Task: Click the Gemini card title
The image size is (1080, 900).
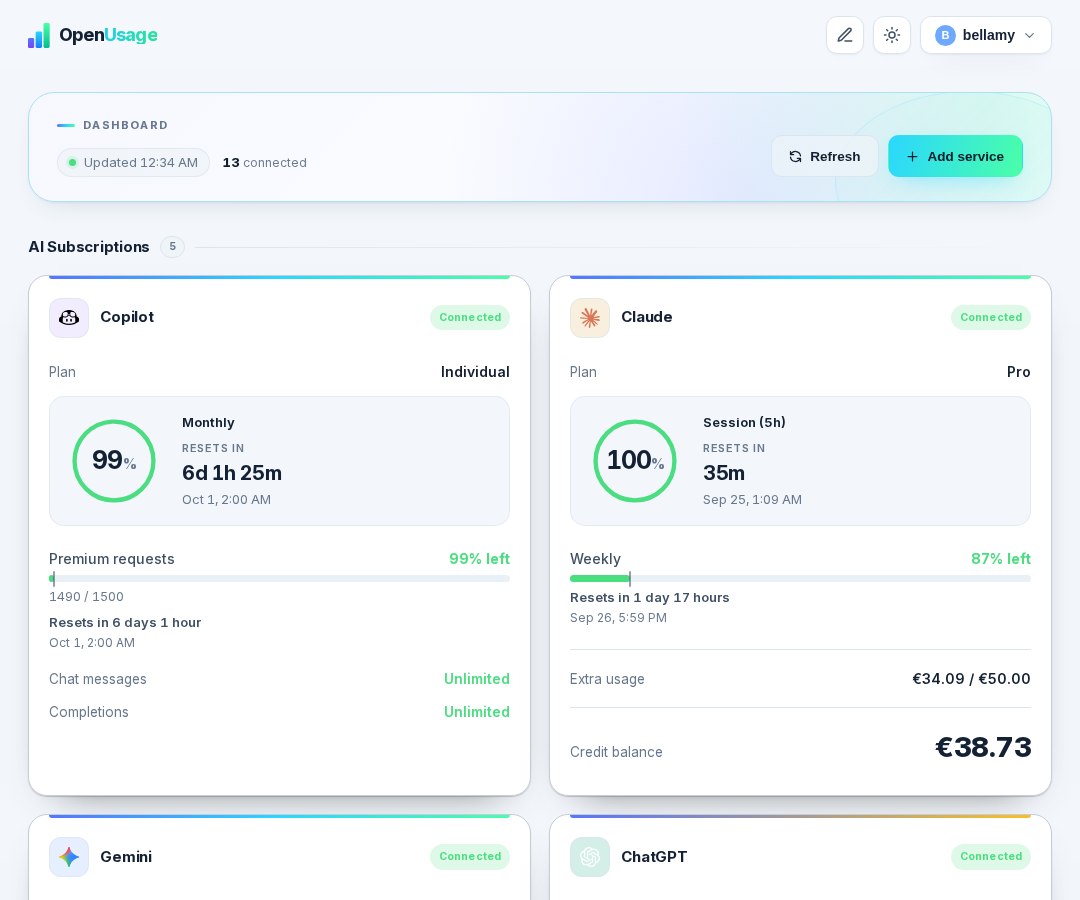Action: coord(126,857)
